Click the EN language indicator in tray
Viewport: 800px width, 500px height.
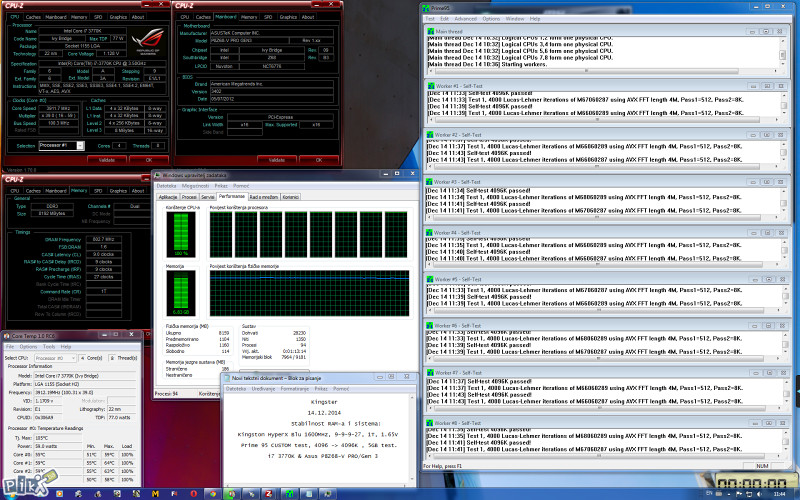(x=709, y=493)
